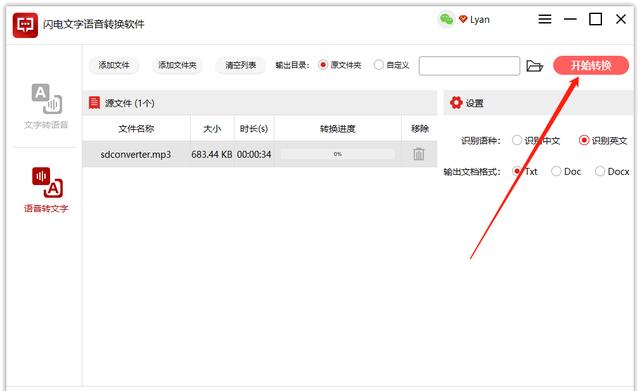Screen dimensions: 640x391
Task: Open the WeChat icon in title bar
Action: 446,19
